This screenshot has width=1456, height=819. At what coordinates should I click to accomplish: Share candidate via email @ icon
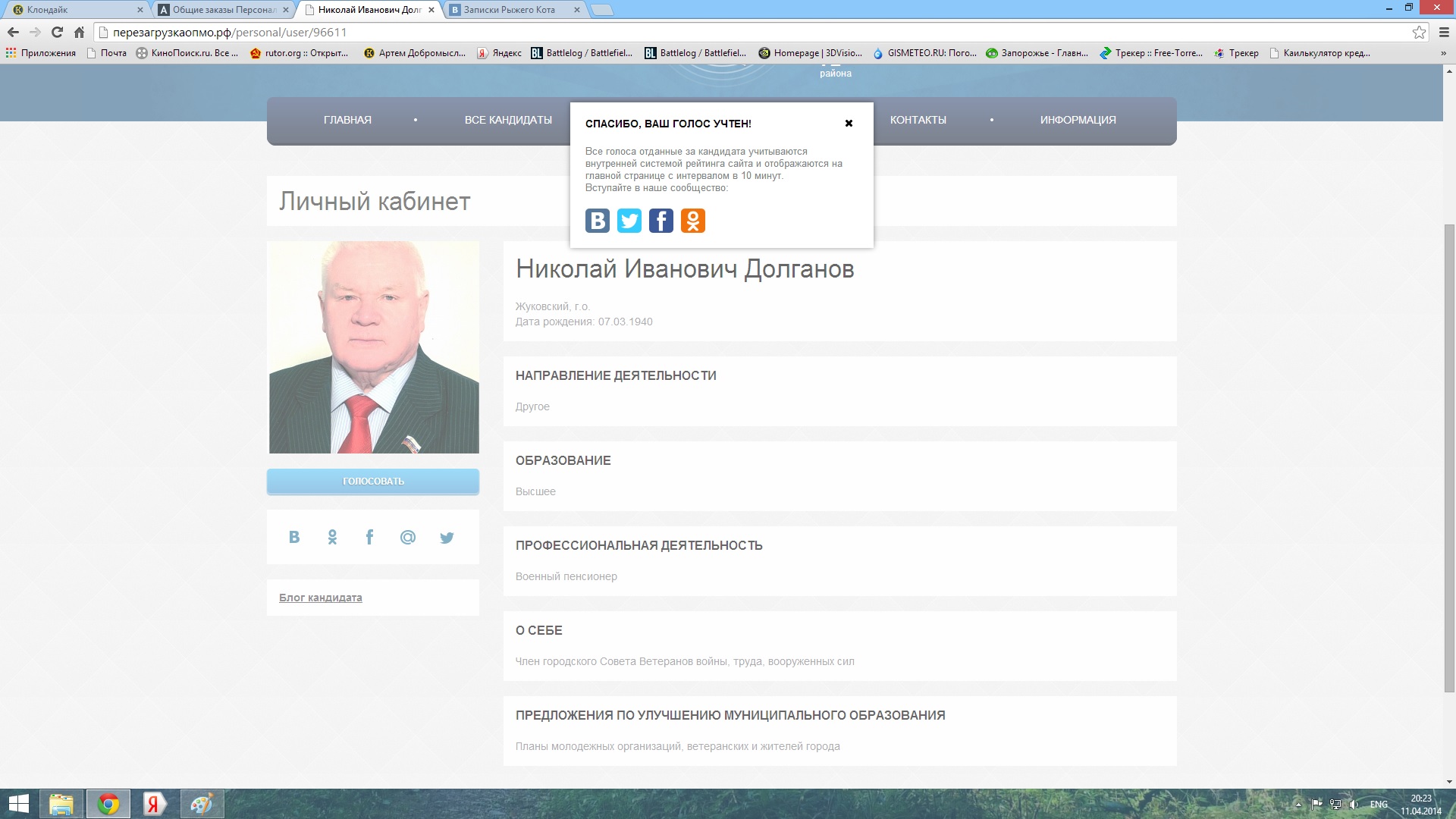(407, 537)
